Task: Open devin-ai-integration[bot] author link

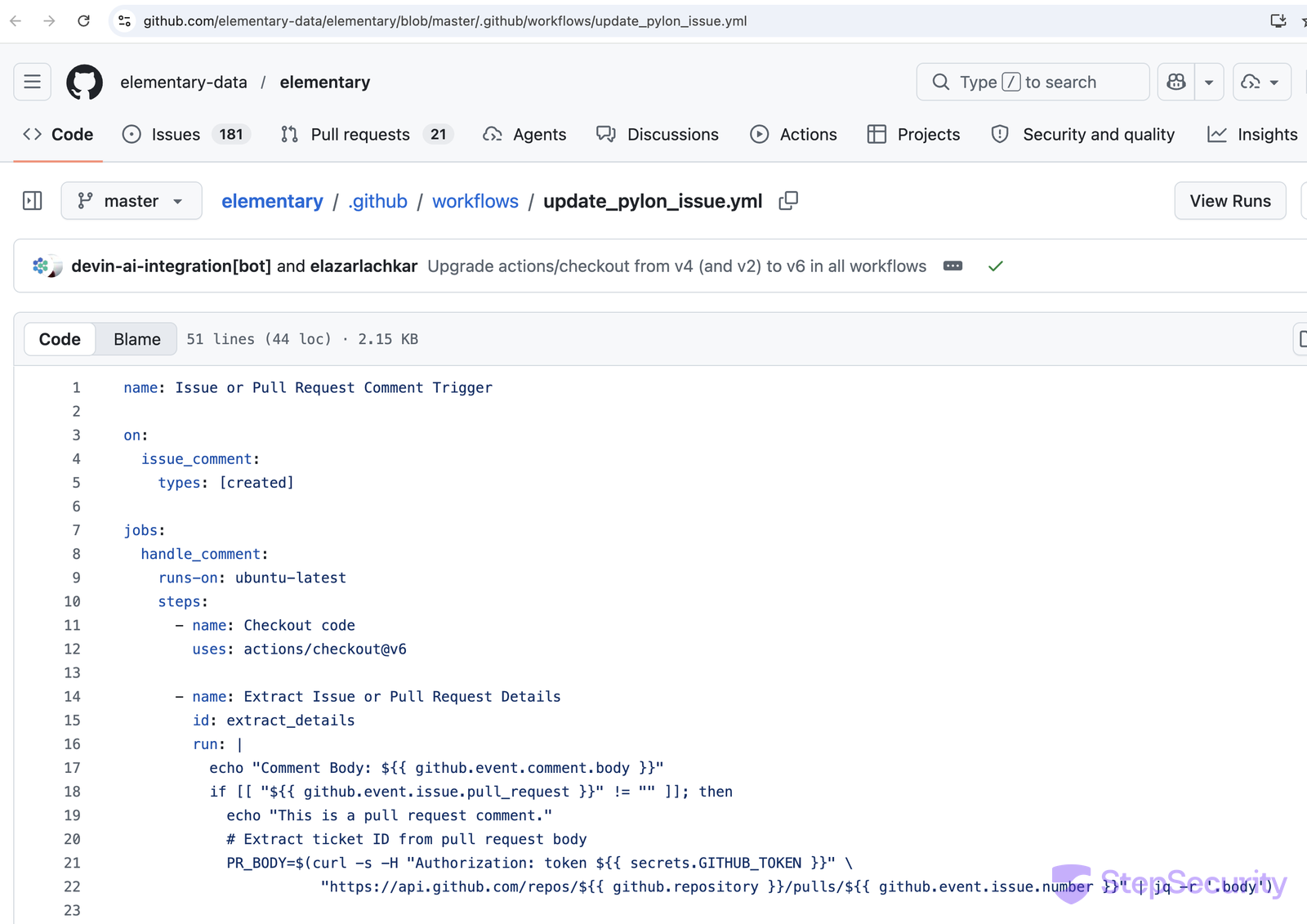Action: point(171,266)
